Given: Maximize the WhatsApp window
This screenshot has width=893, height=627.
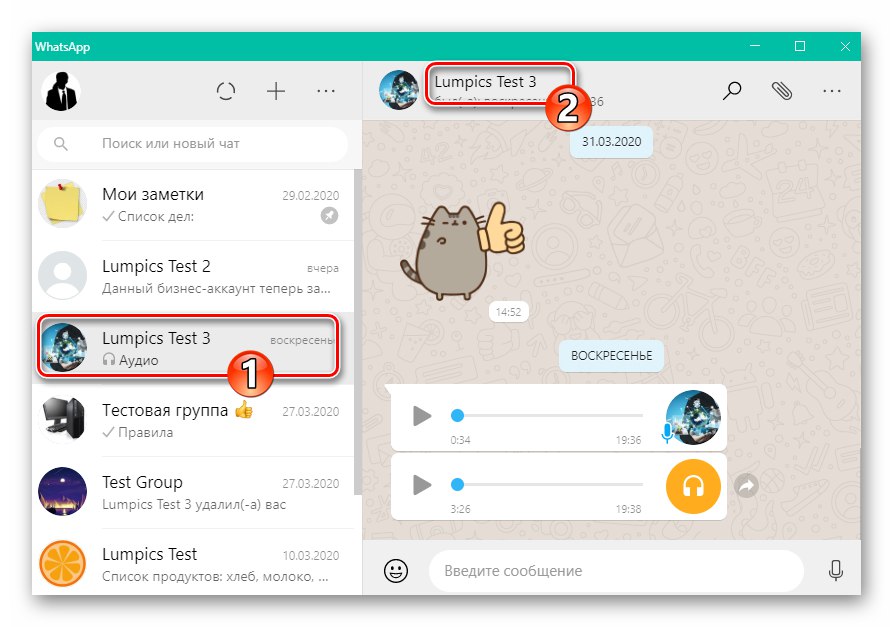Looking at the screenshot, I should [x=800, y=46].
